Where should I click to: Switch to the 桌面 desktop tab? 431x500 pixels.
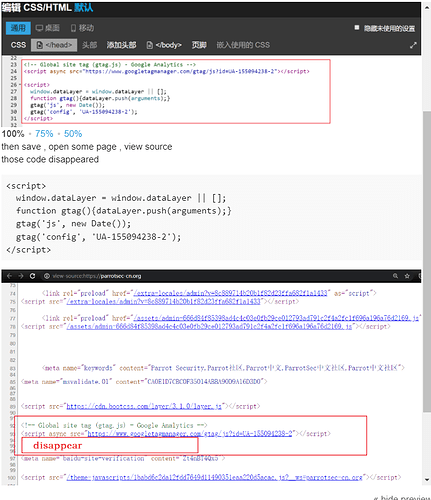[48, 28]
